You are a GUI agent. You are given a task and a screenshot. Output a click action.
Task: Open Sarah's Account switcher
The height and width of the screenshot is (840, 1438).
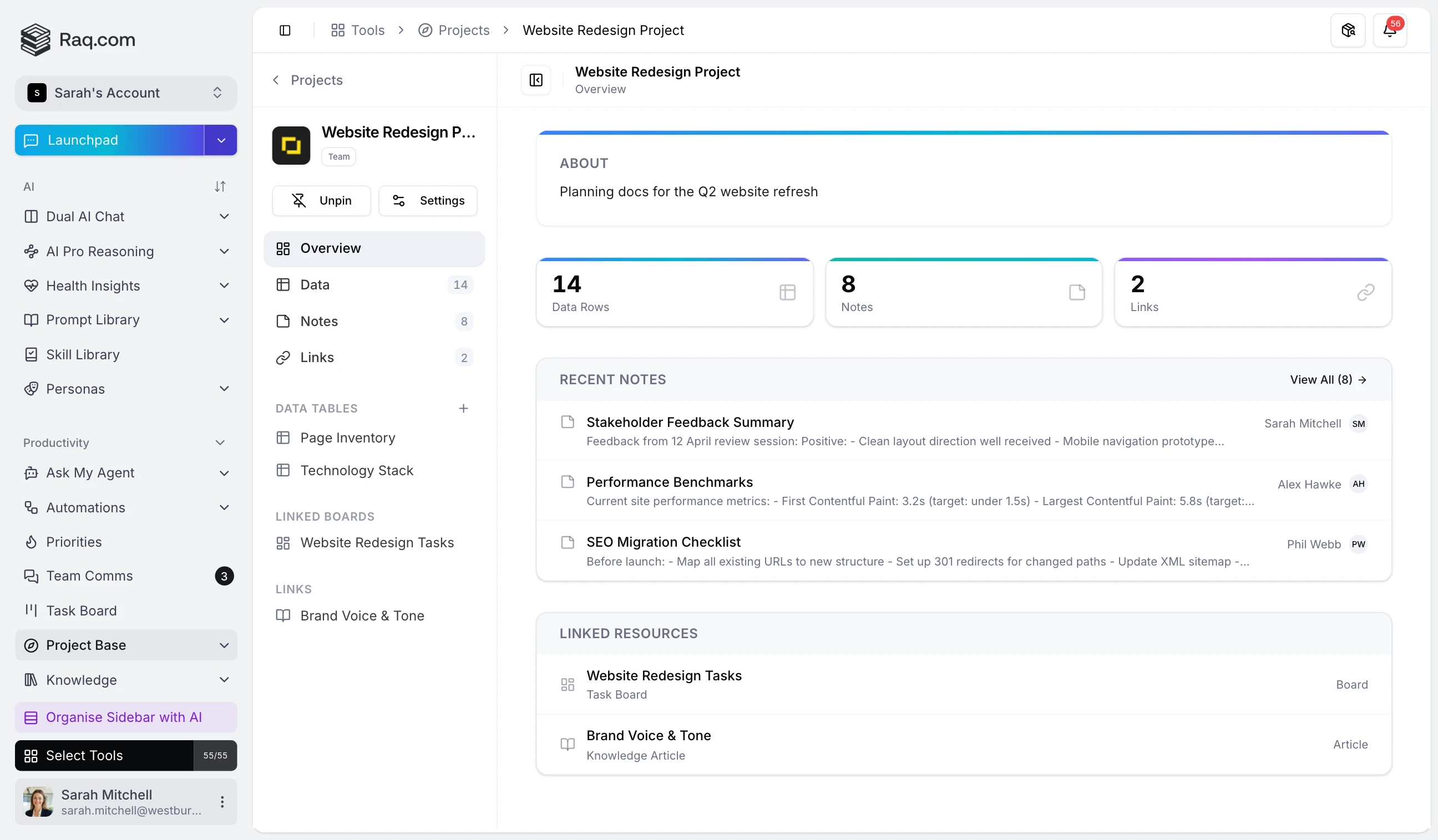coord(125,93)
